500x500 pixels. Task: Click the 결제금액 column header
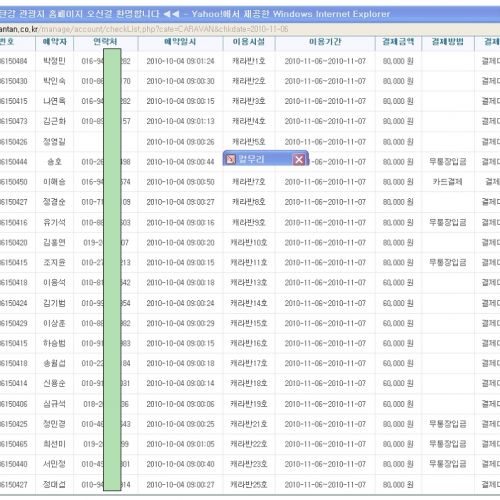pyautogui.click(x=398, y=42)
